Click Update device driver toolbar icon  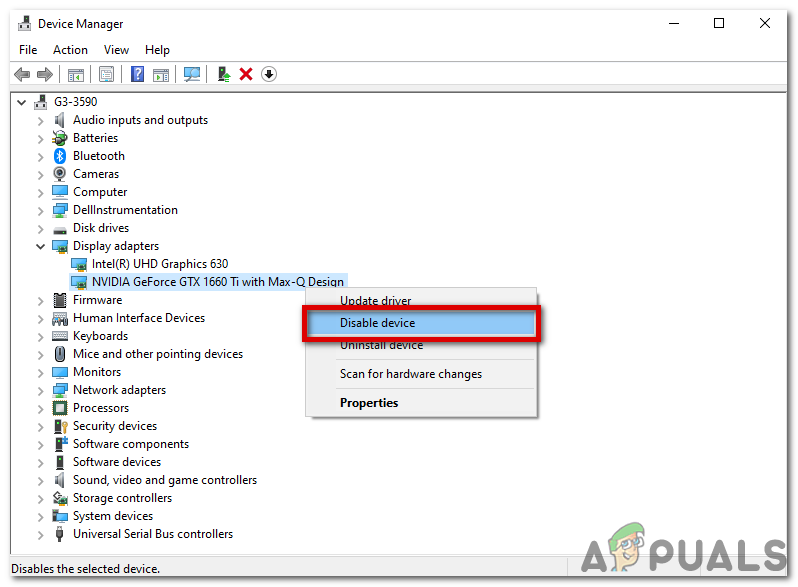tap(223, 74)
